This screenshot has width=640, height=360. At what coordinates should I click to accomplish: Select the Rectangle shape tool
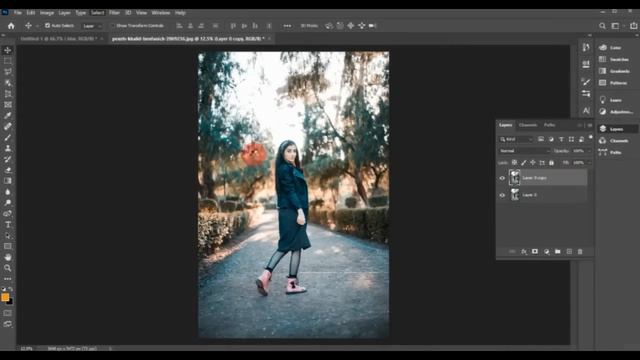(x=8, y=246)
